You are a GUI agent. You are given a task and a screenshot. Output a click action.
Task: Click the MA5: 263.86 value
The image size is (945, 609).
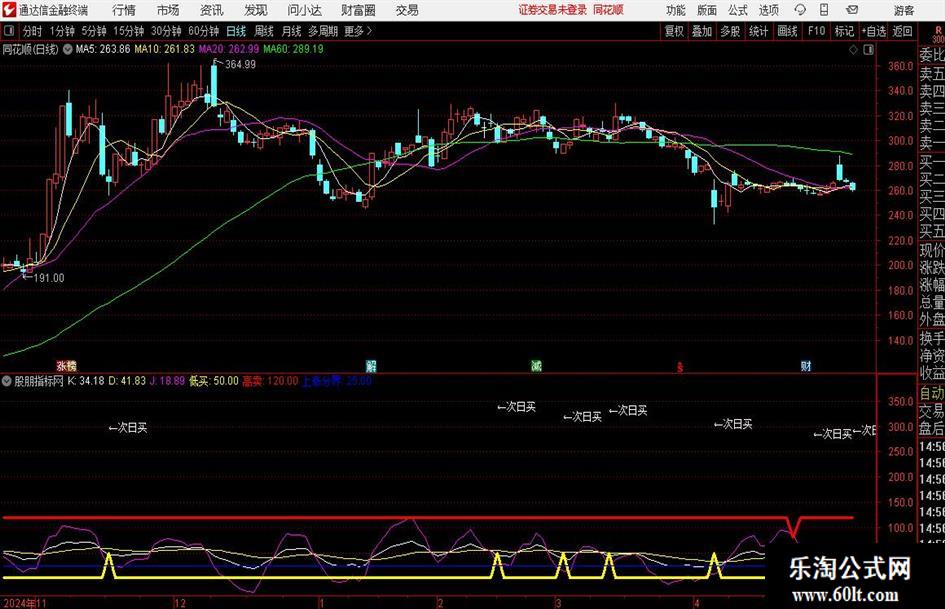point(102,49)
